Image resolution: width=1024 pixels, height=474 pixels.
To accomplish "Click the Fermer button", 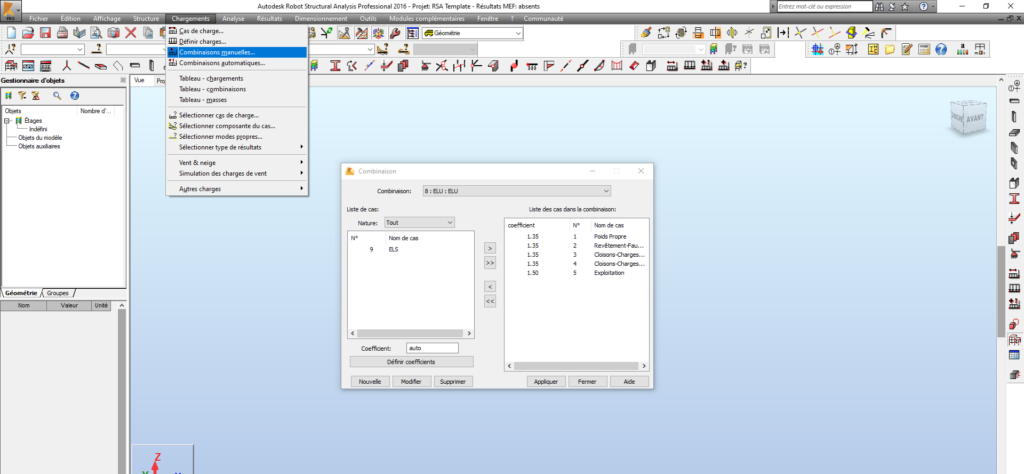I will tap(588, 382).
